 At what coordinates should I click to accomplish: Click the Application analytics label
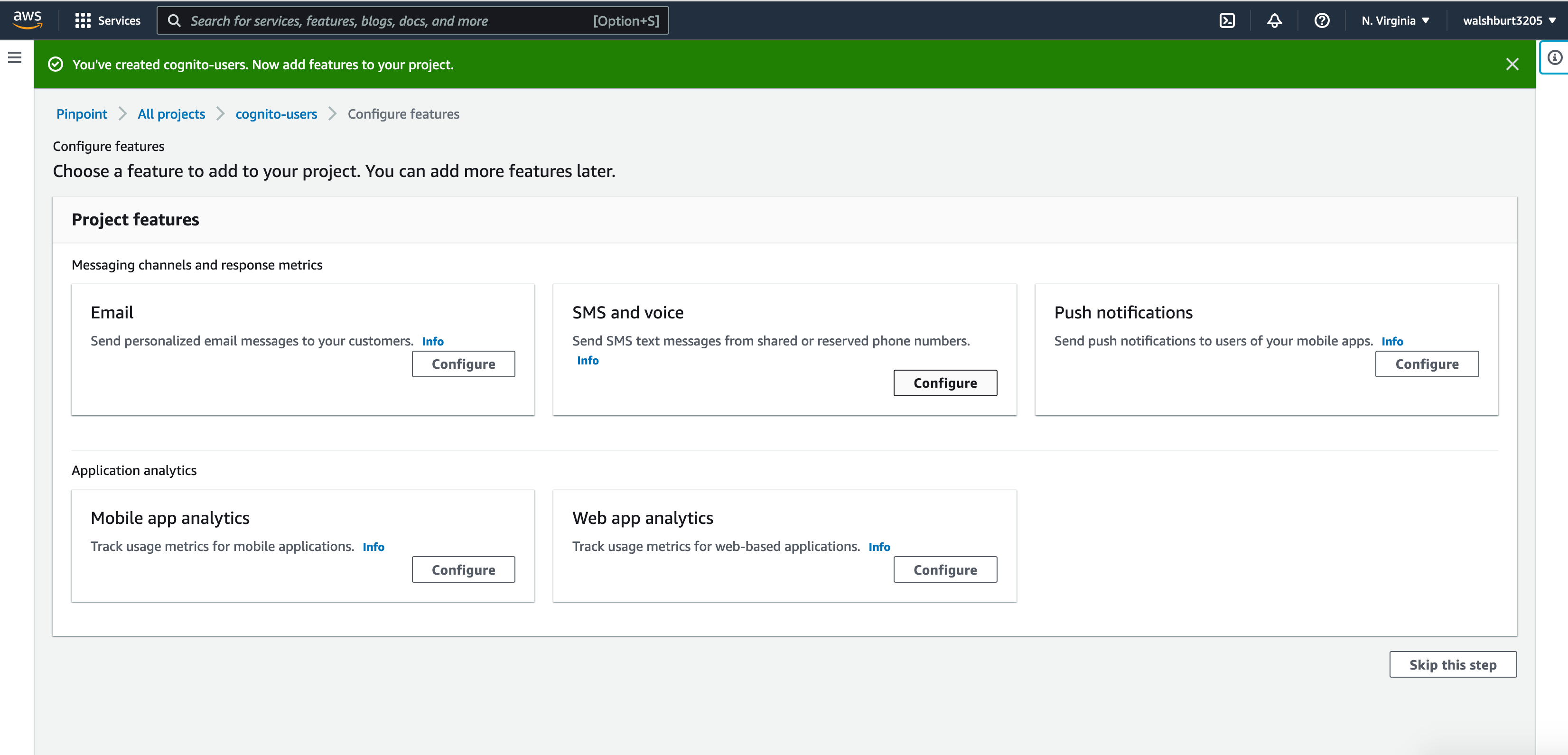(134, 470)
